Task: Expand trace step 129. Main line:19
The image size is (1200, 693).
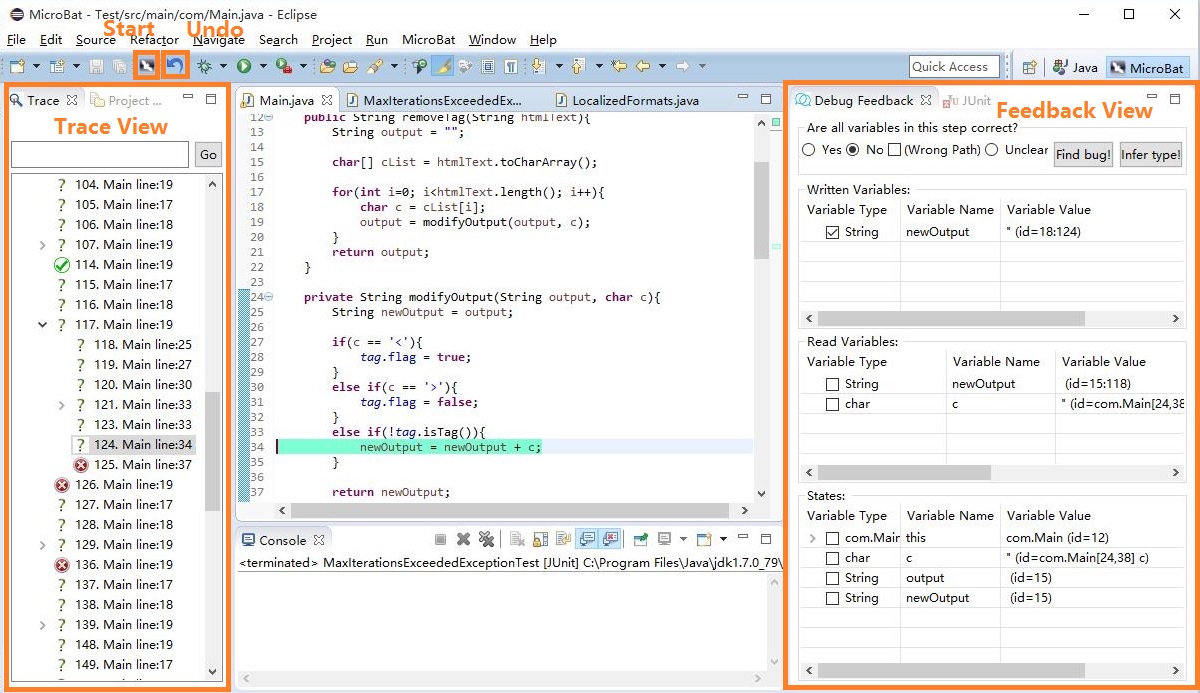Action: coord(42,545)
